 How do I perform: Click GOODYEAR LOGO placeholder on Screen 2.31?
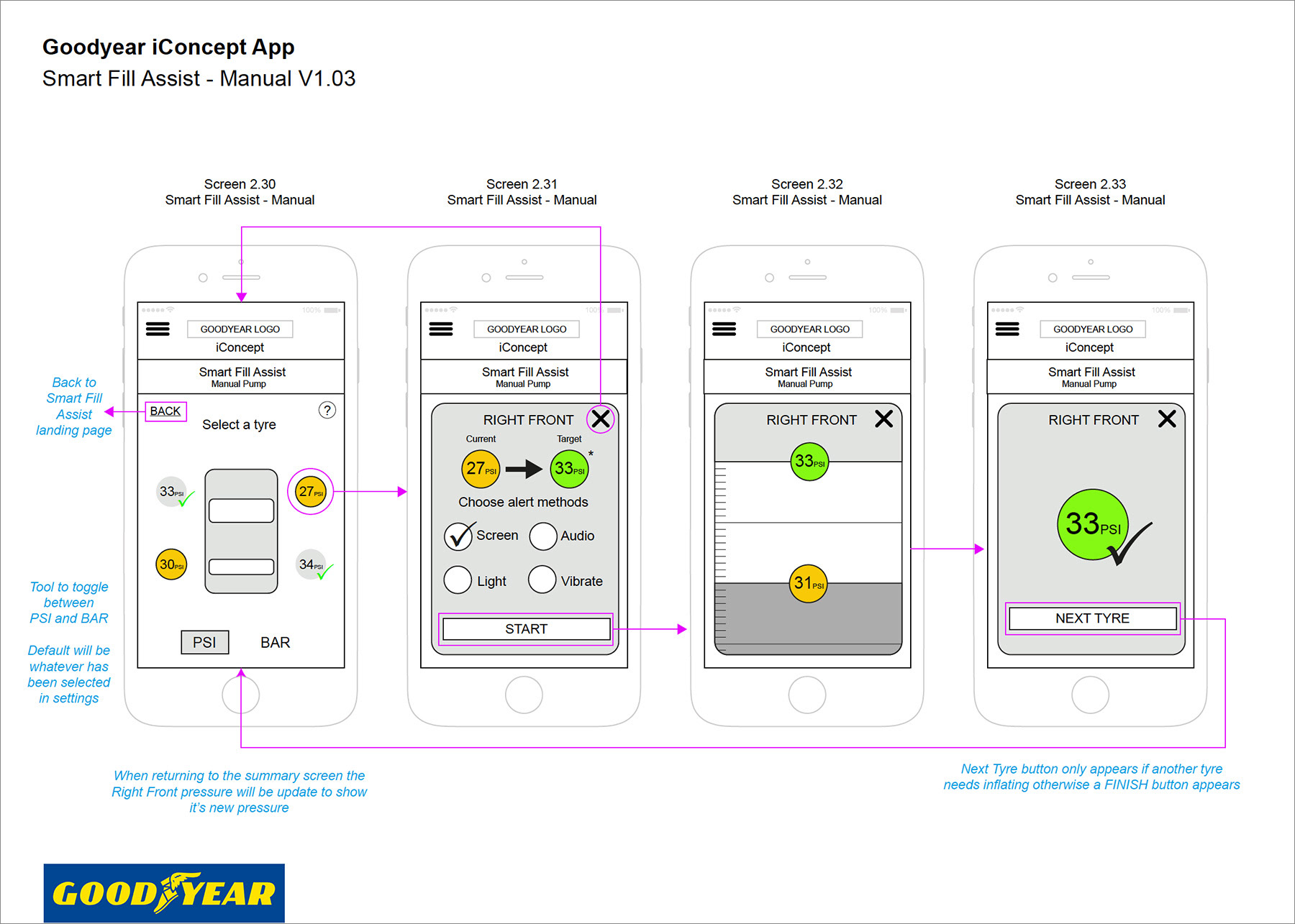pyautogui.click(x=527, y=329)
